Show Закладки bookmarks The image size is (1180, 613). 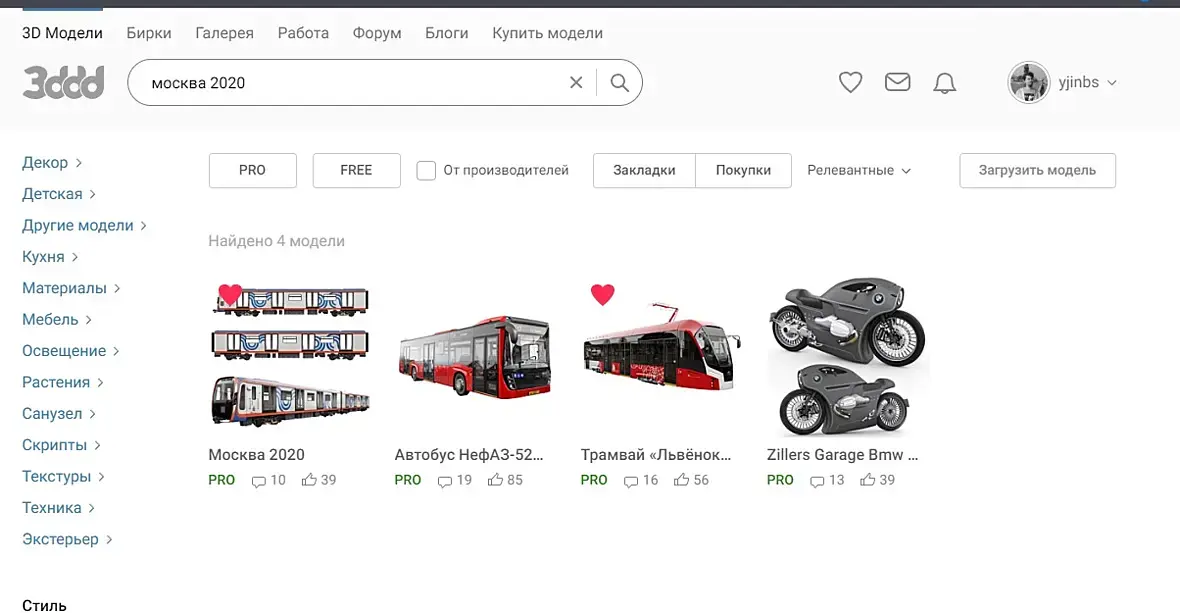coord(644,171)
